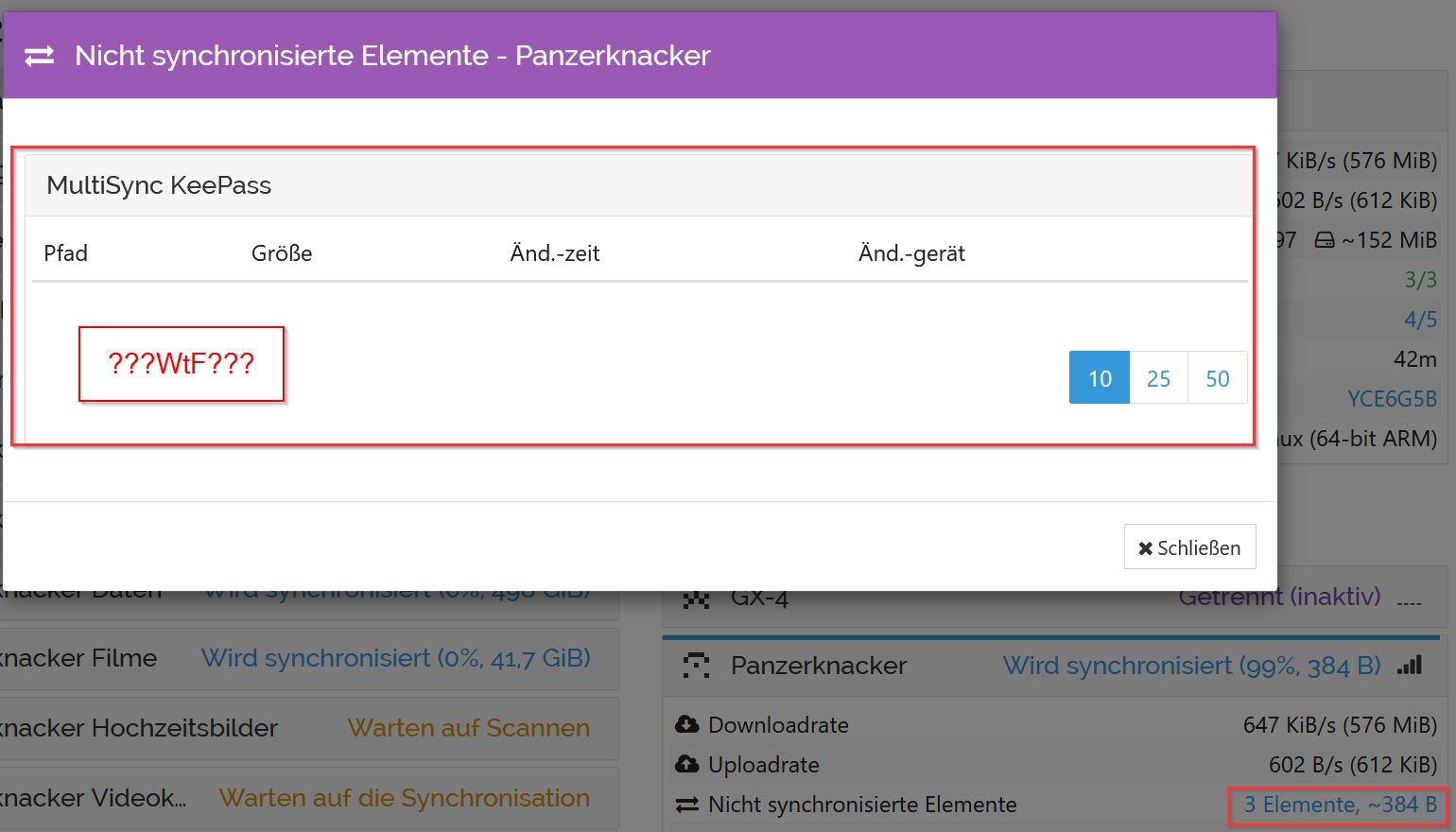Click the Downloadrate cloud icon
Image resolution: width=1456 pixels, height=832 pixels.
coord(686,725)
